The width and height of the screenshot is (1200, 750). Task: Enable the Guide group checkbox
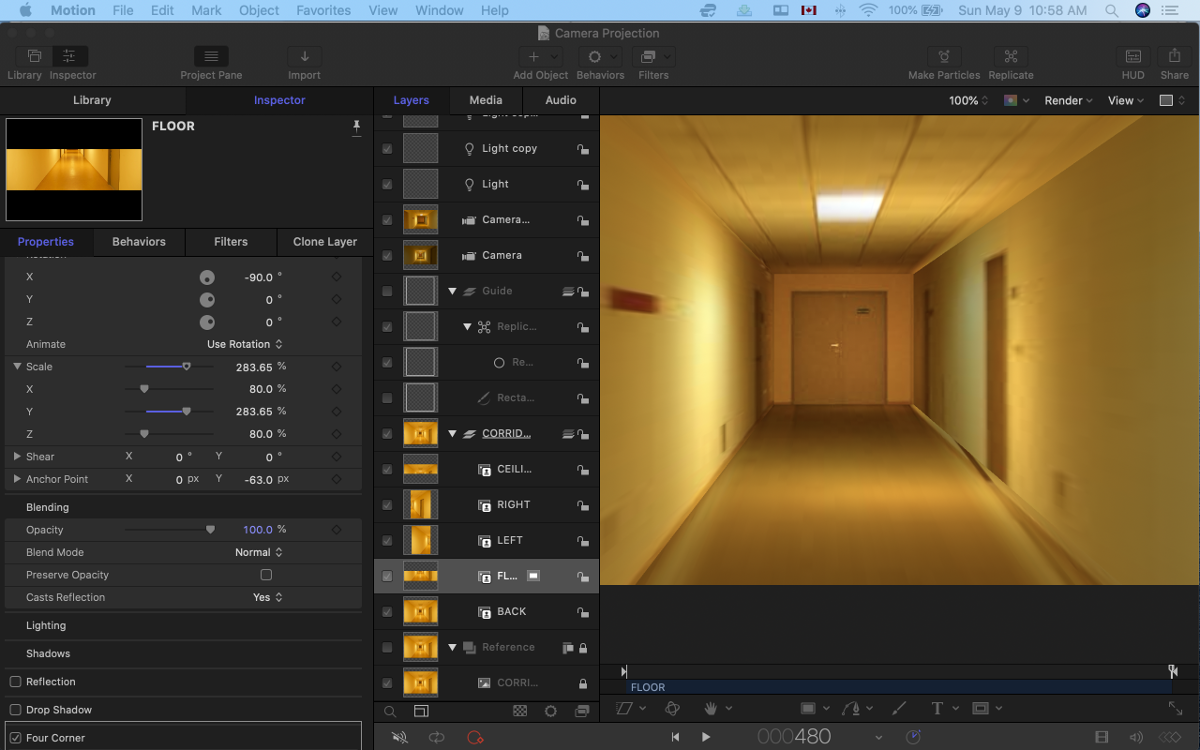click(387, 291)
